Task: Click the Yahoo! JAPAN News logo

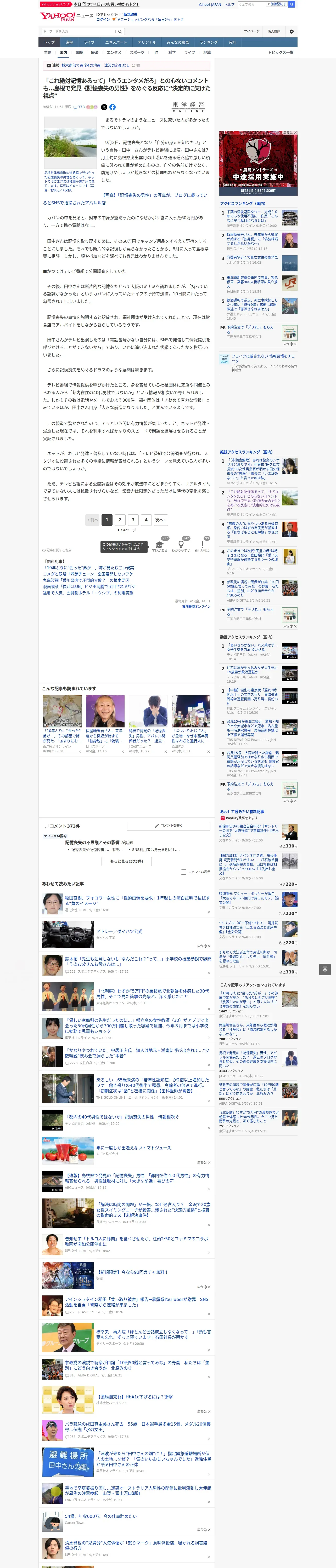Action: pyautogui.click(x=66, y=16)
